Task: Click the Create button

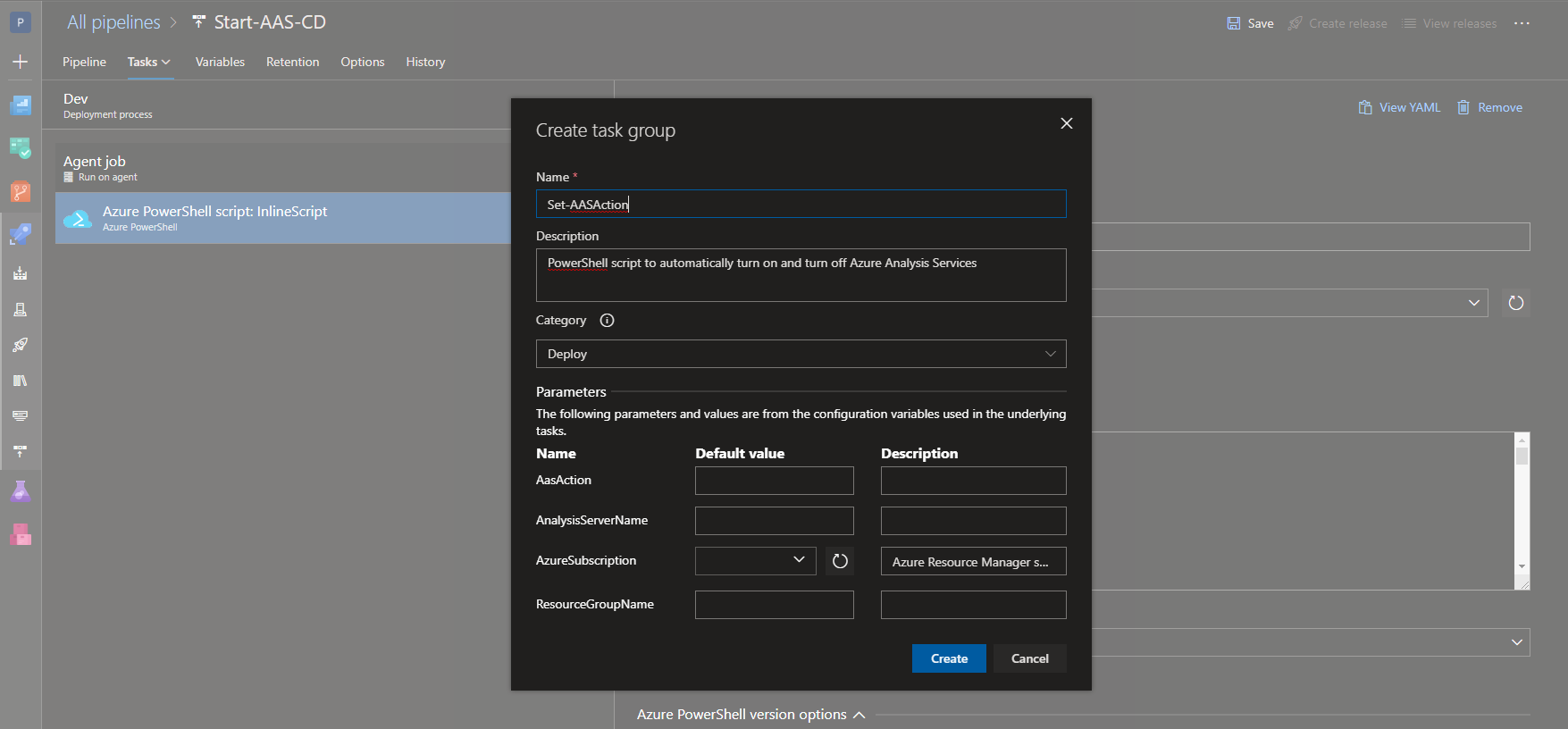Action: pyautogui.click(x=949, y=658)
